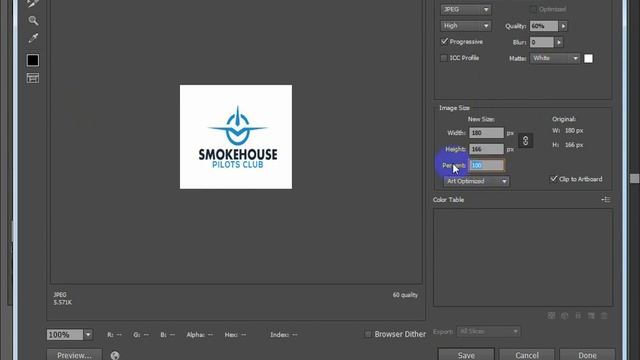Select the Zoom tool magnifier icon
The width and height of the screenshot is (640, 360).
coord(33,20)
